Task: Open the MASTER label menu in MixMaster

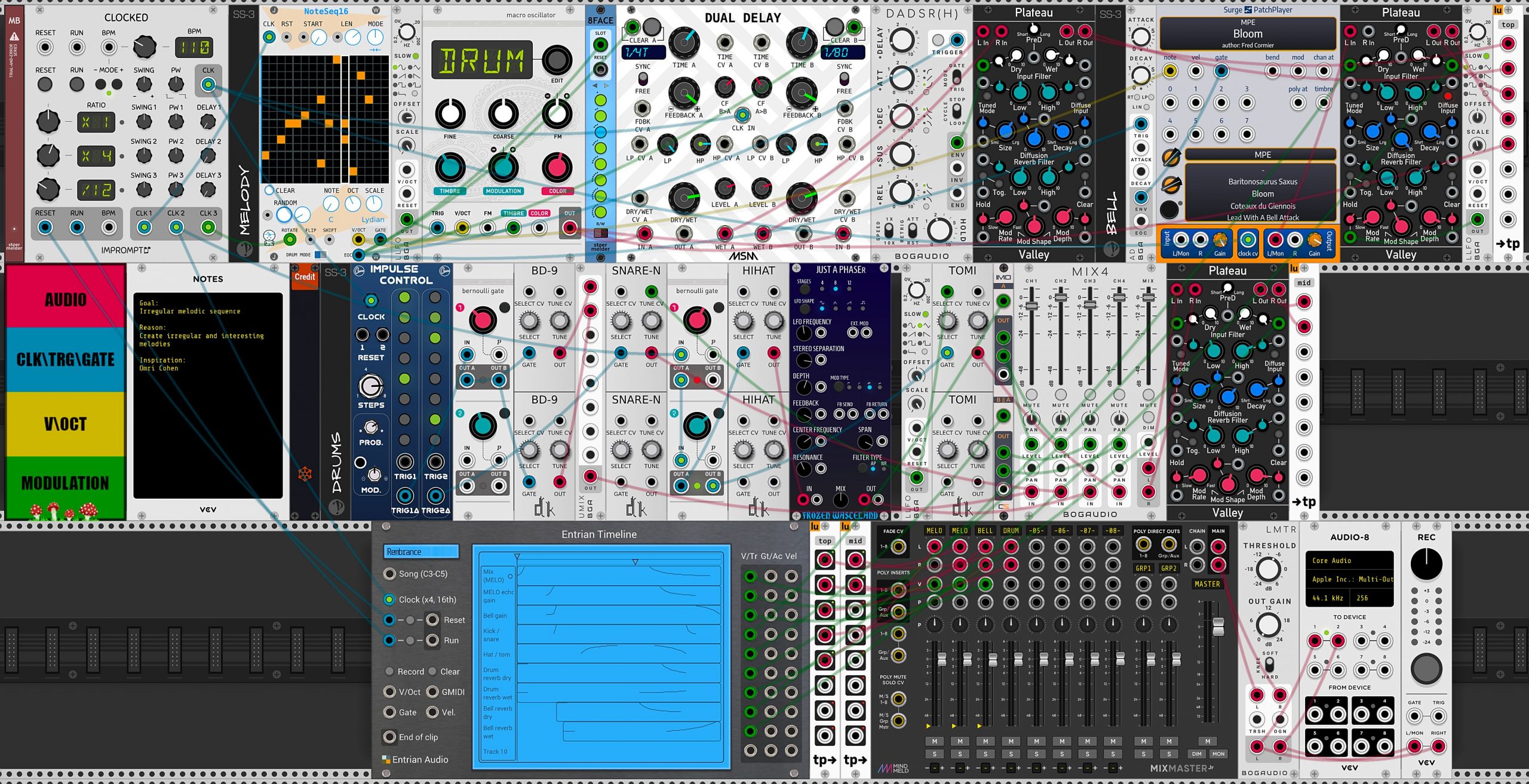Action: tap(1207, 584)
